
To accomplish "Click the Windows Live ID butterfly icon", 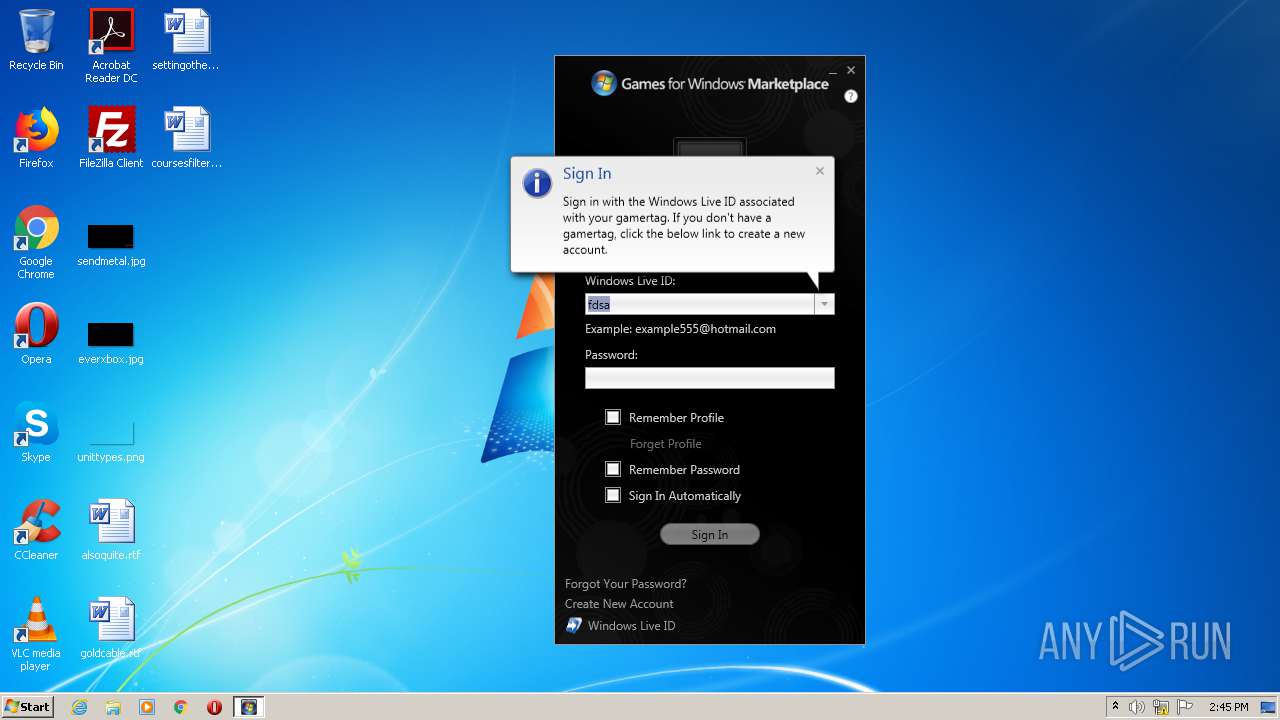I will coord(574,625).
